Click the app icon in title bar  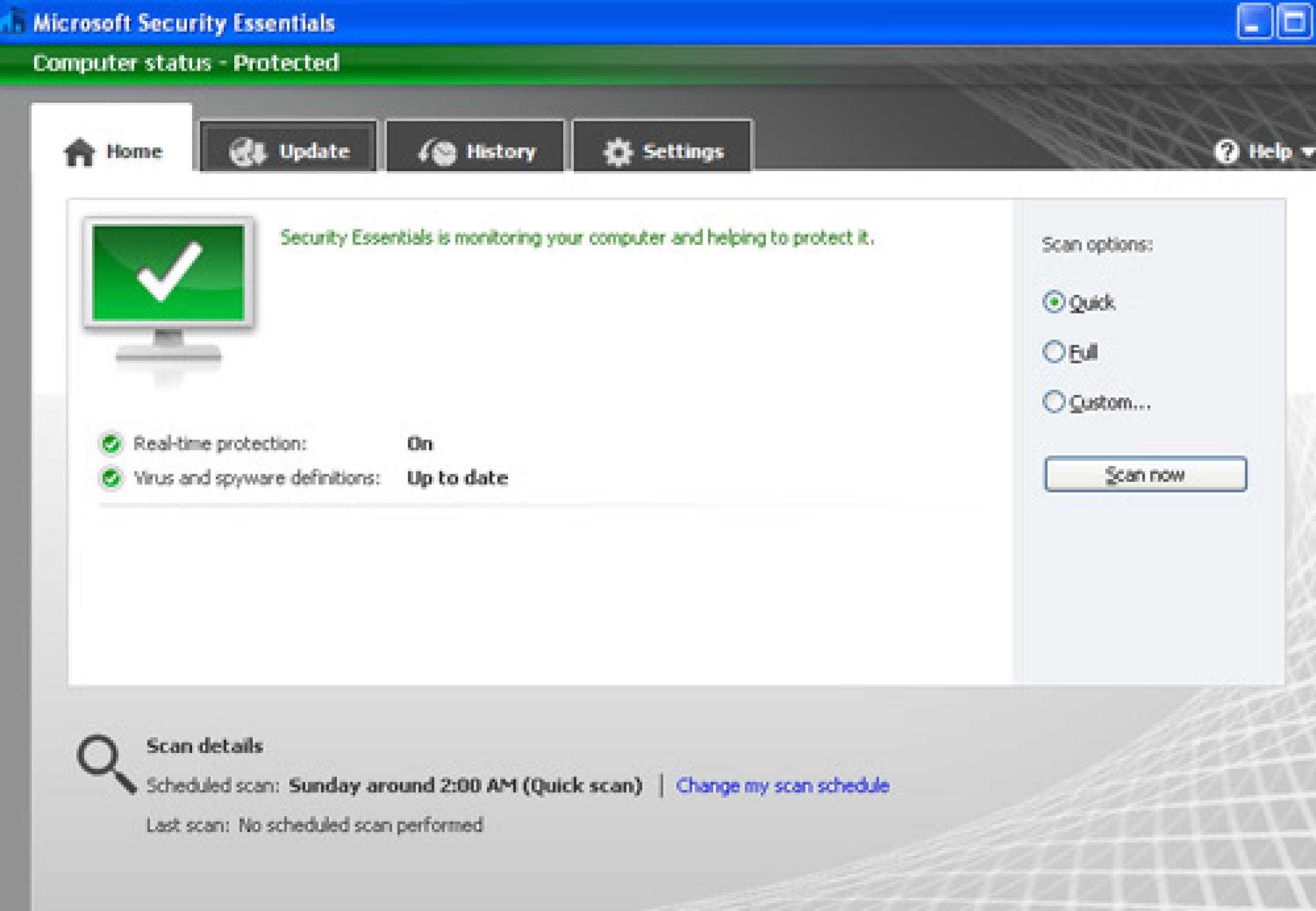coord(12,23)
